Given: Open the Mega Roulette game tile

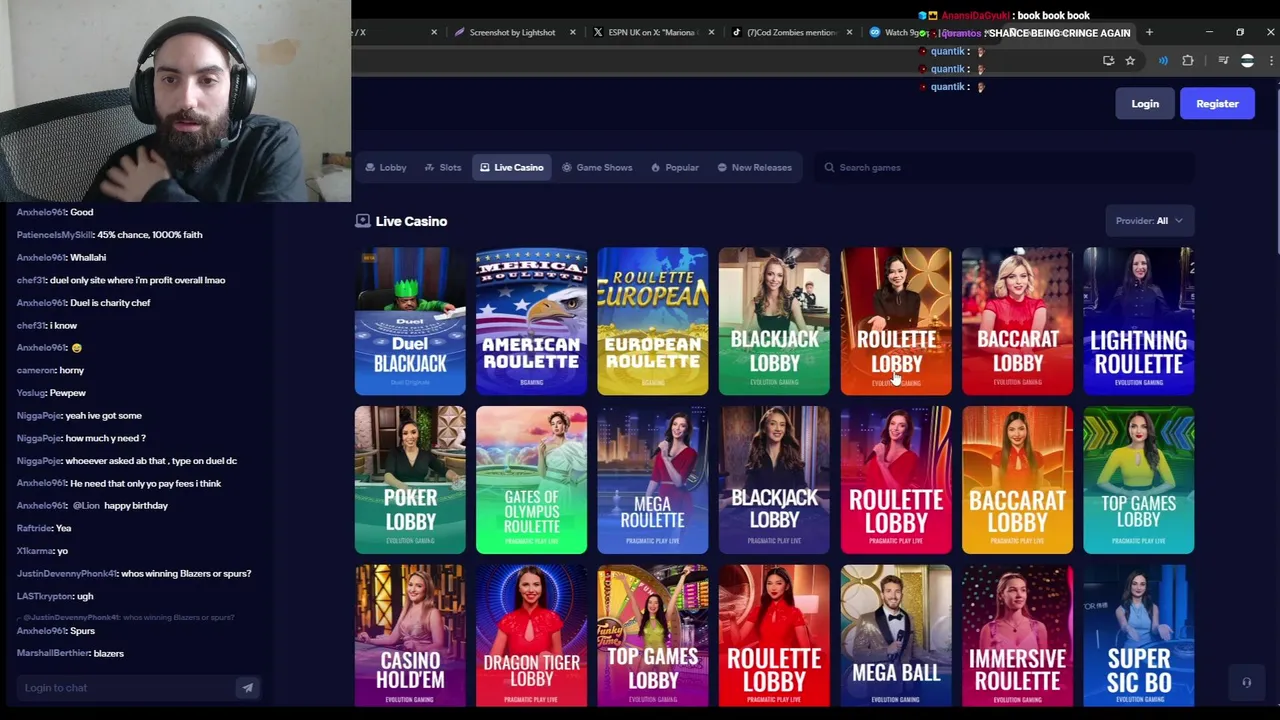Looking at the screenshot, I should point(652,480).
